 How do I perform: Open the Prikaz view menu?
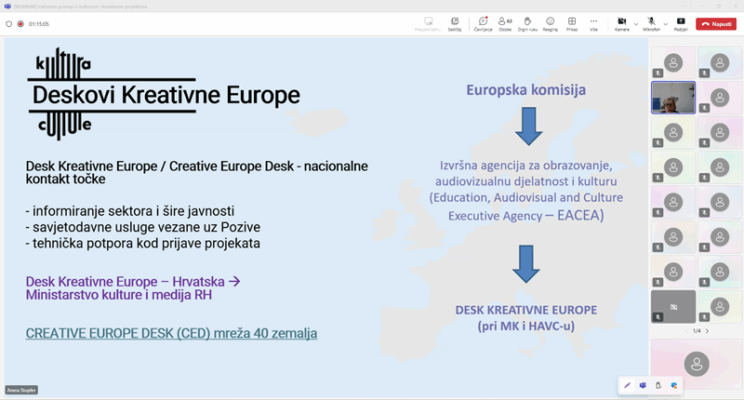[572, 22]
